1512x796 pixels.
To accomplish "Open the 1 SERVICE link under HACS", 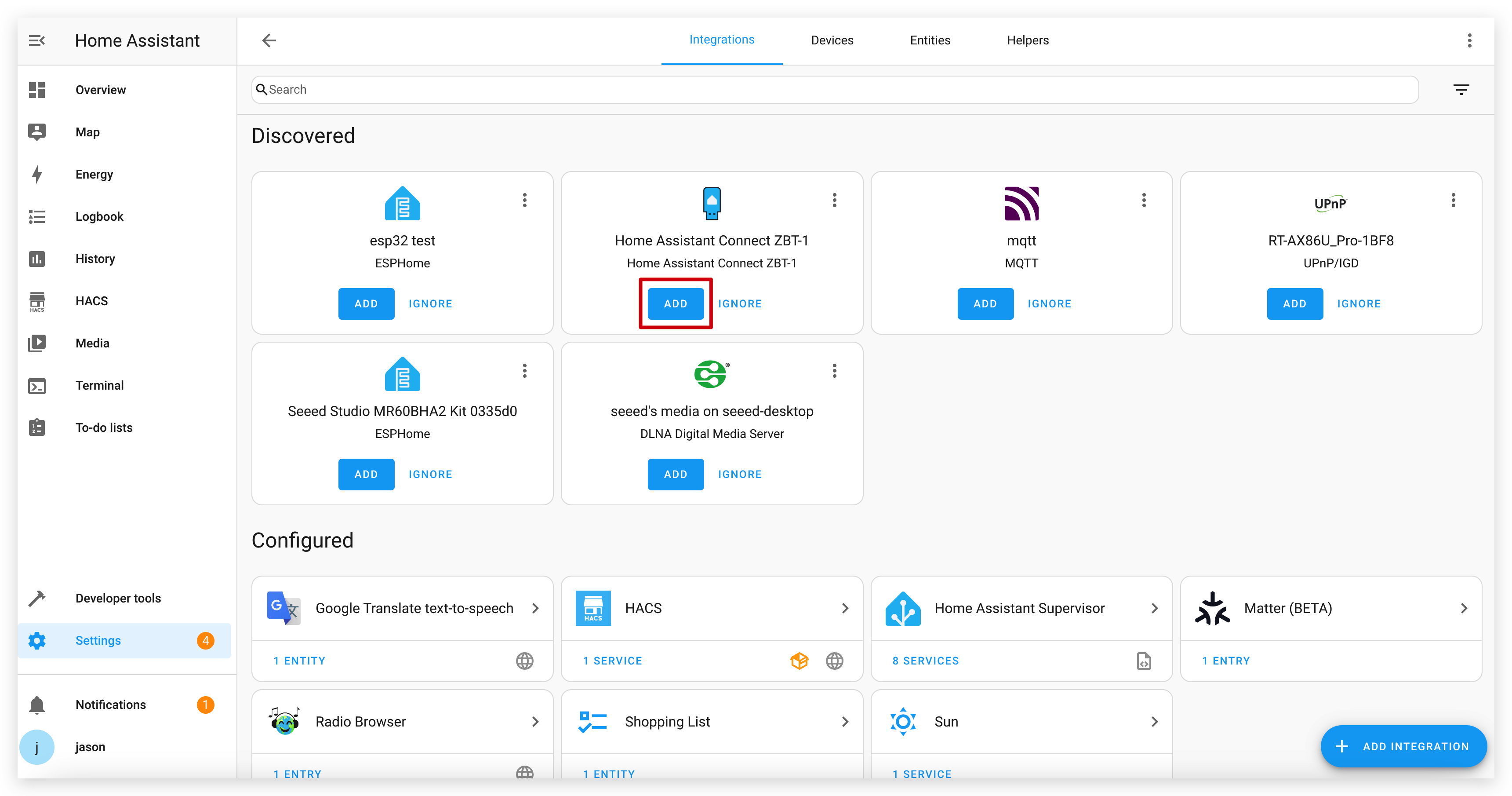I will pyautogui.click(x=612, y=661).
